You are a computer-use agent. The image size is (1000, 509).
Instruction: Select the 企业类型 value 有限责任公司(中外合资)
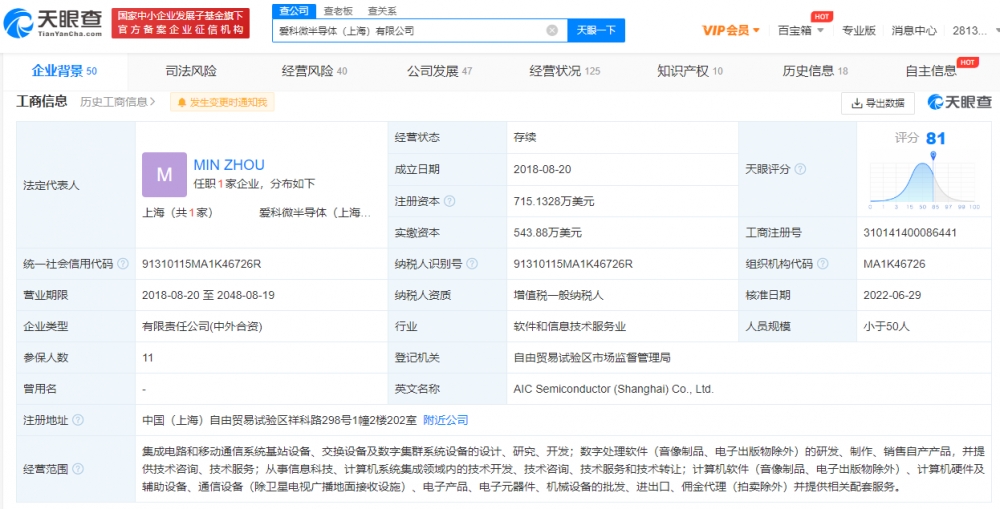click(x=202, y=327)
